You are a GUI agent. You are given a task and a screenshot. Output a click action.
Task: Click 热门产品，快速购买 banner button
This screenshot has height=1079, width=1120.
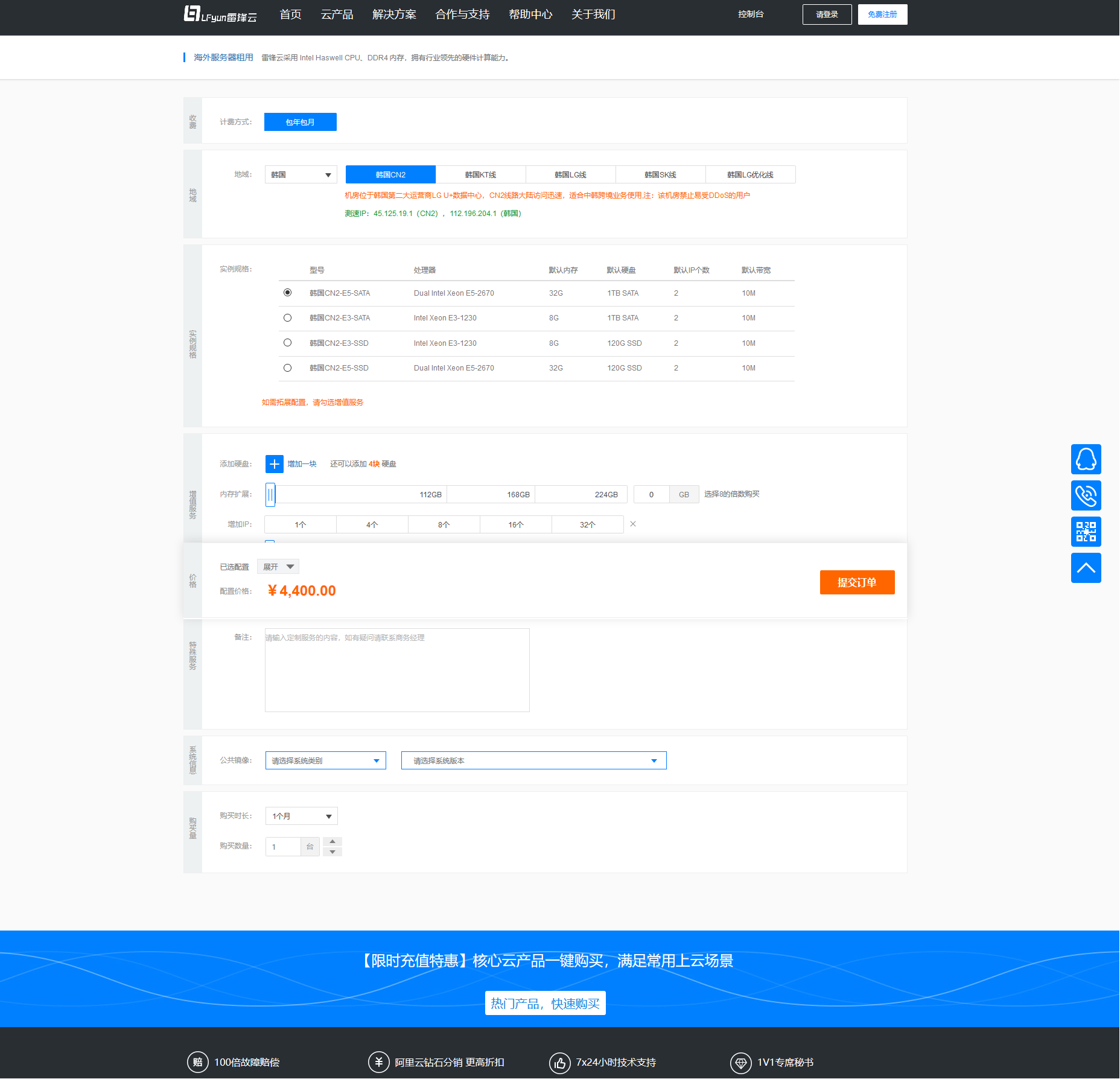tap(546, 1003)
